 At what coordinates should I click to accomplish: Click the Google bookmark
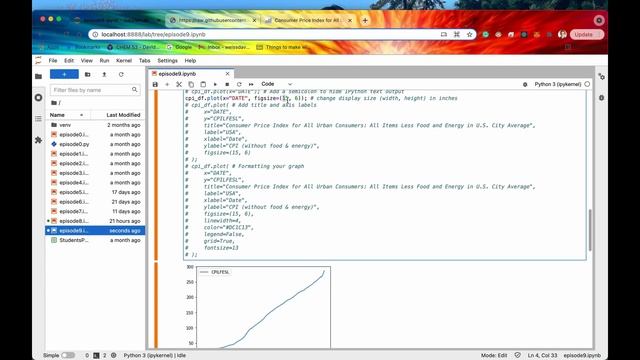point(179,47)
